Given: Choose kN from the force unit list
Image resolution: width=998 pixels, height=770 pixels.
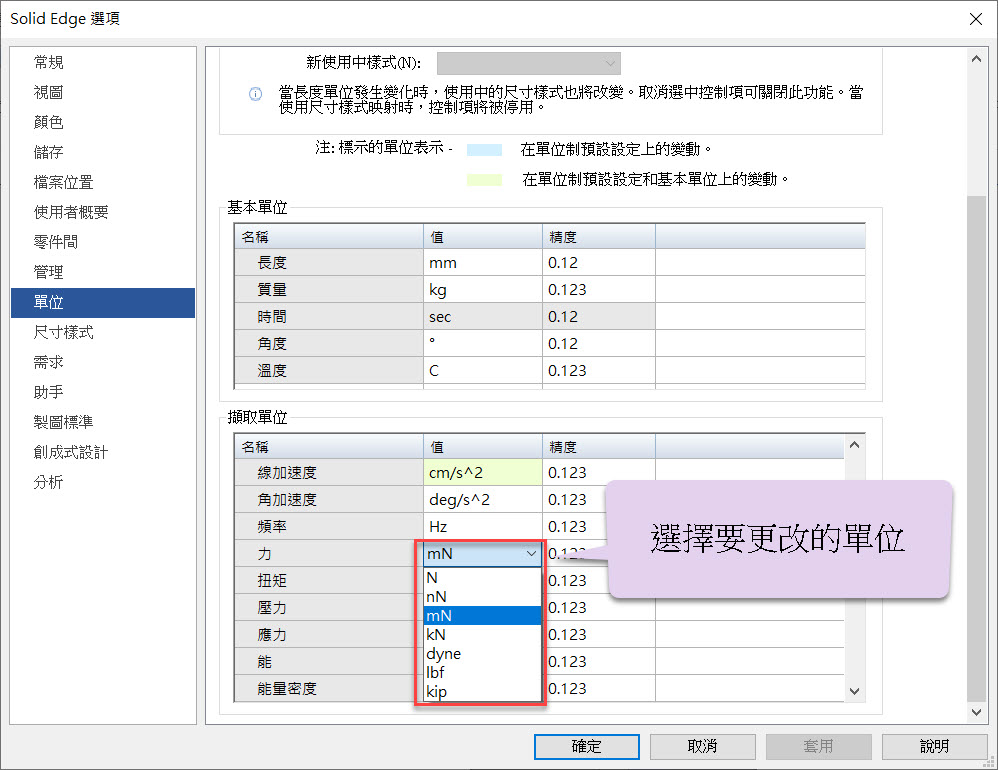Looking at the screenshot, I should (x=482, y=634).
